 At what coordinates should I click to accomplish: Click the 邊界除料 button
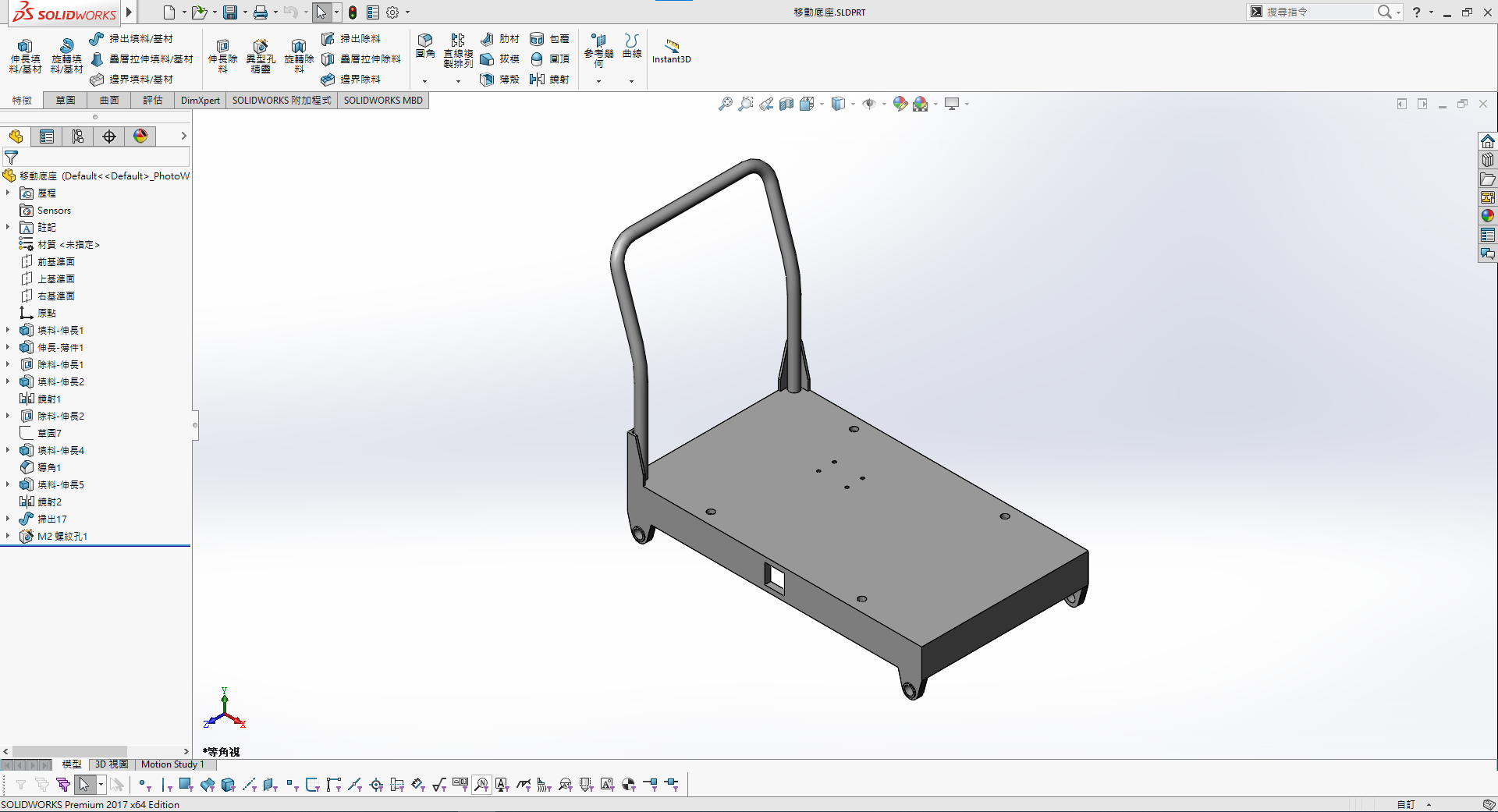click(x=351, y=79)
